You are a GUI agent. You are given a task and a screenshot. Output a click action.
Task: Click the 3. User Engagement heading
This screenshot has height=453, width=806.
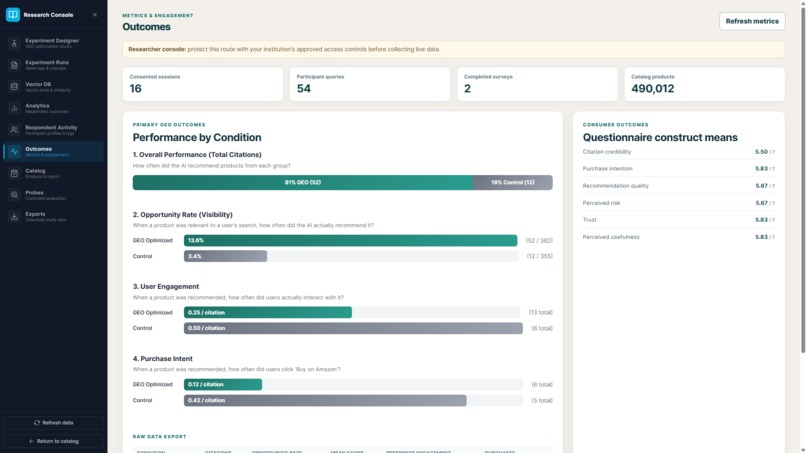click(x=166, y=286)
